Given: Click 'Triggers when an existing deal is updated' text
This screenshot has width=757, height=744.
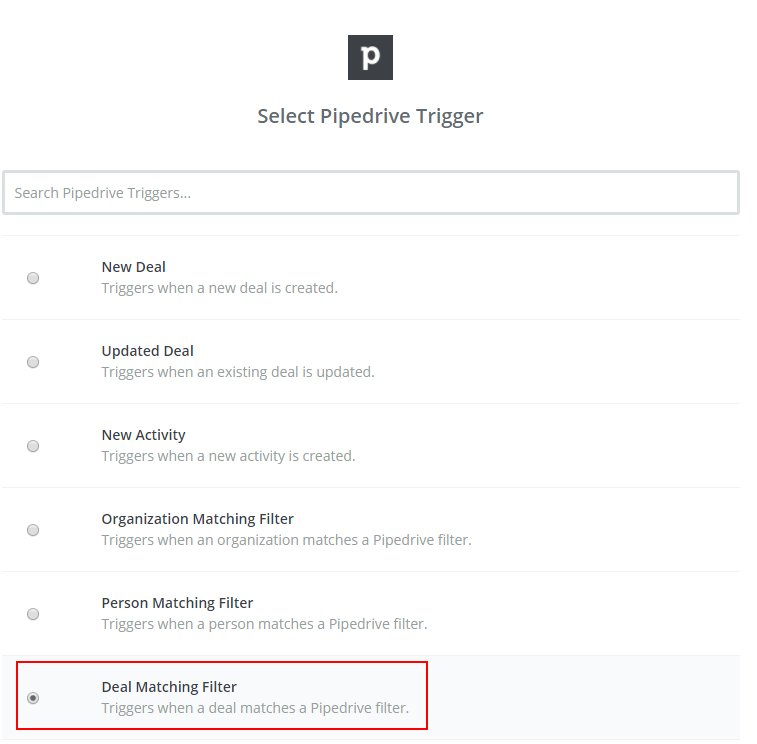Looking at the screenshot, I should [238, 372].
